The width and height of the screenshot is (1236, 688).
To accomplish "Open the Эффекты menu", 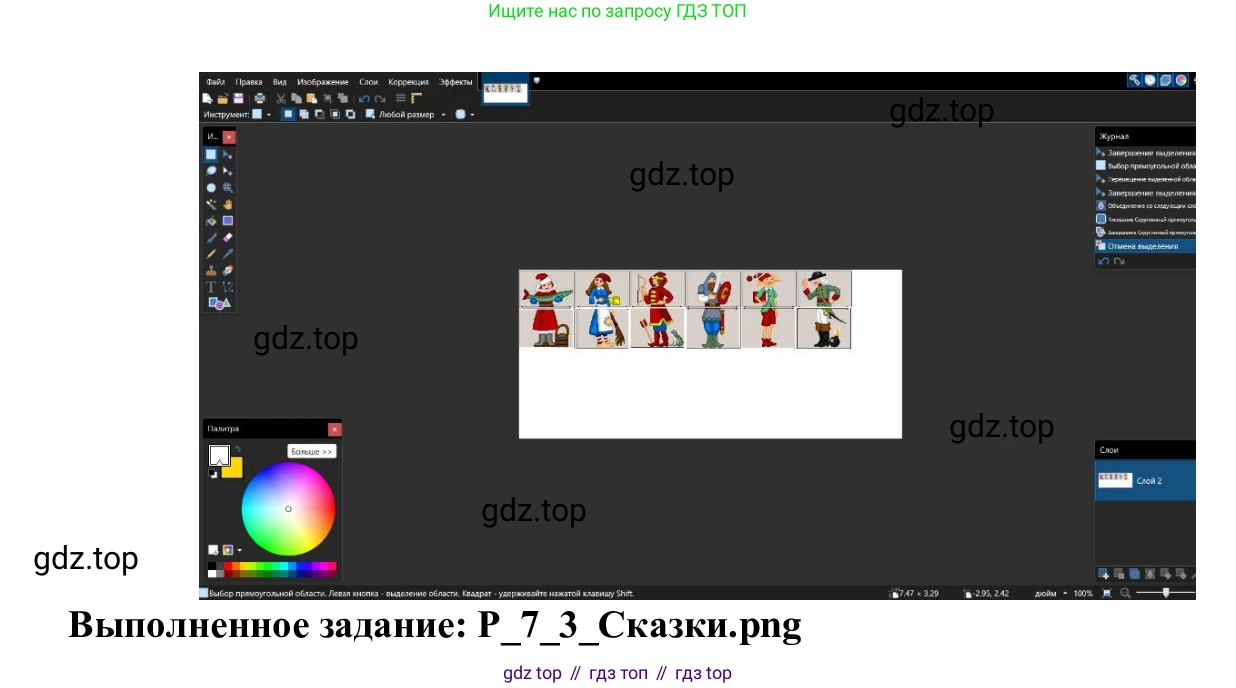I will (455, 82).
